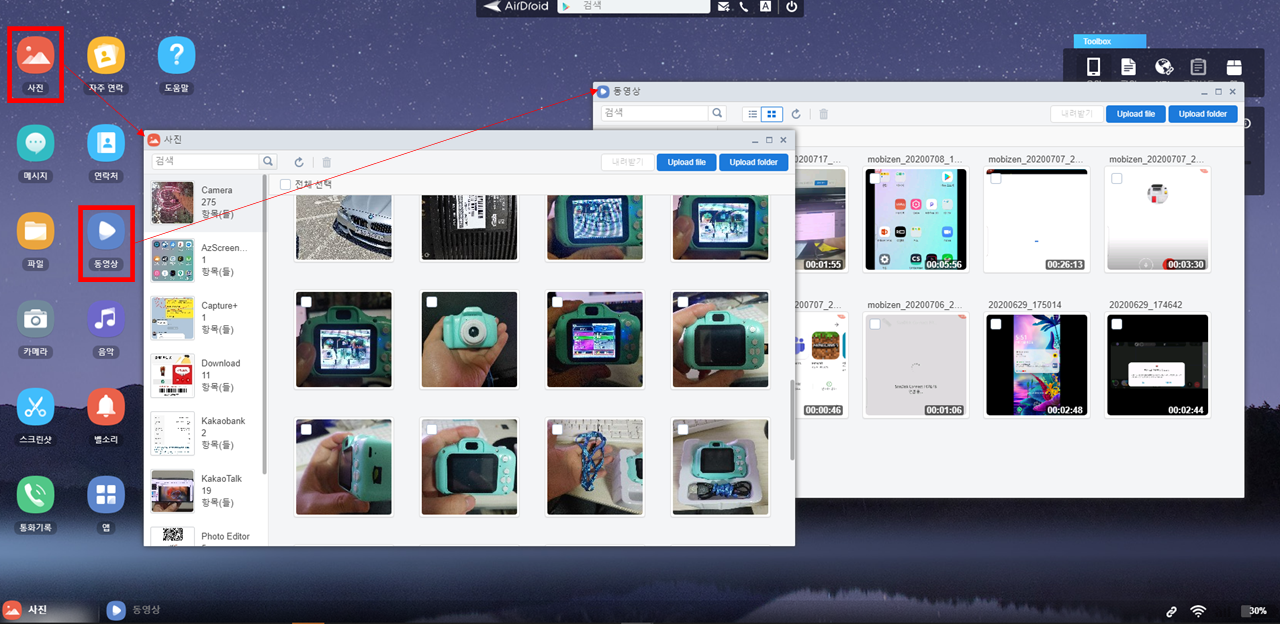
Task: Open the 음악 music icon
Action: click(x=106, y=320)
